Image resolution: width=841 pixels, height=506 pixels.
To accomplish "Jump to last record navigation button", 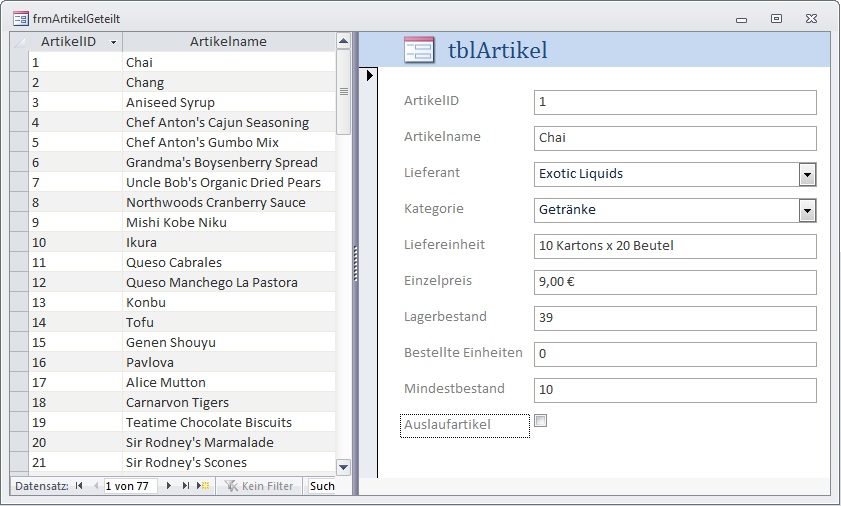I will (x=186, y=486).
